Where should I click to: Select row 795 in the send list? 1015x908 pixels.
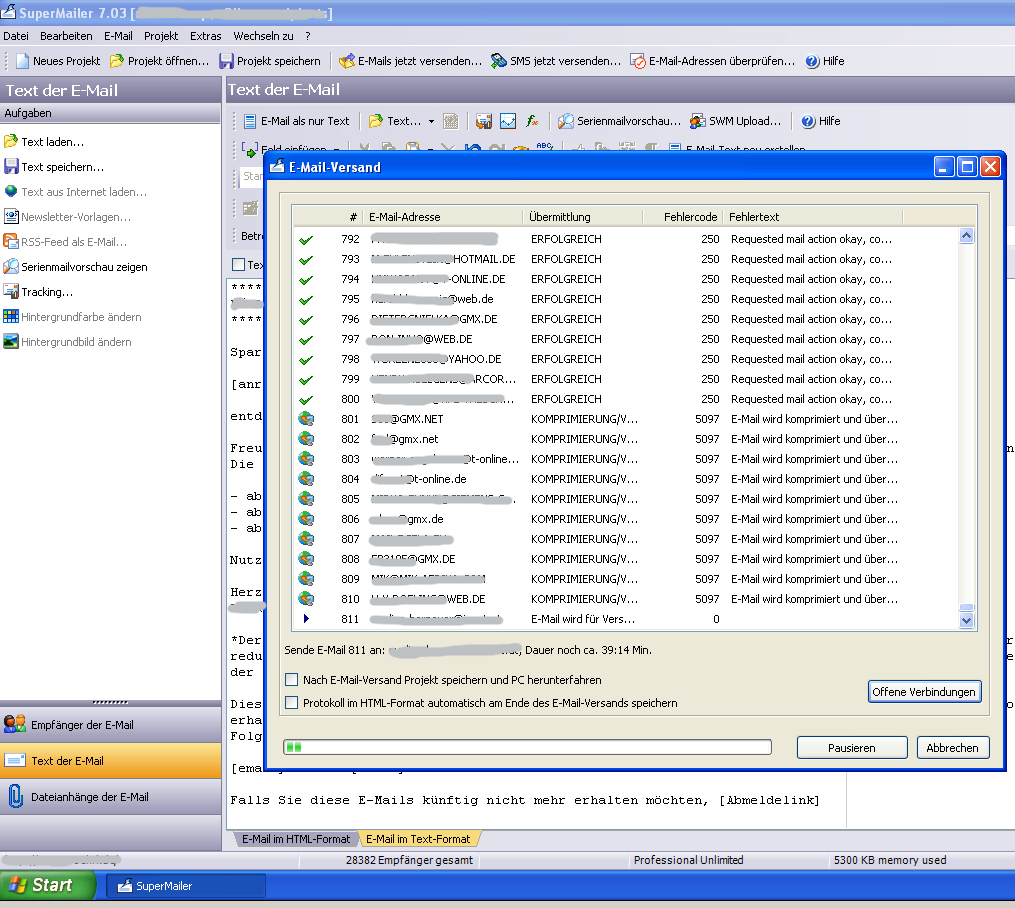pos(626,299)
